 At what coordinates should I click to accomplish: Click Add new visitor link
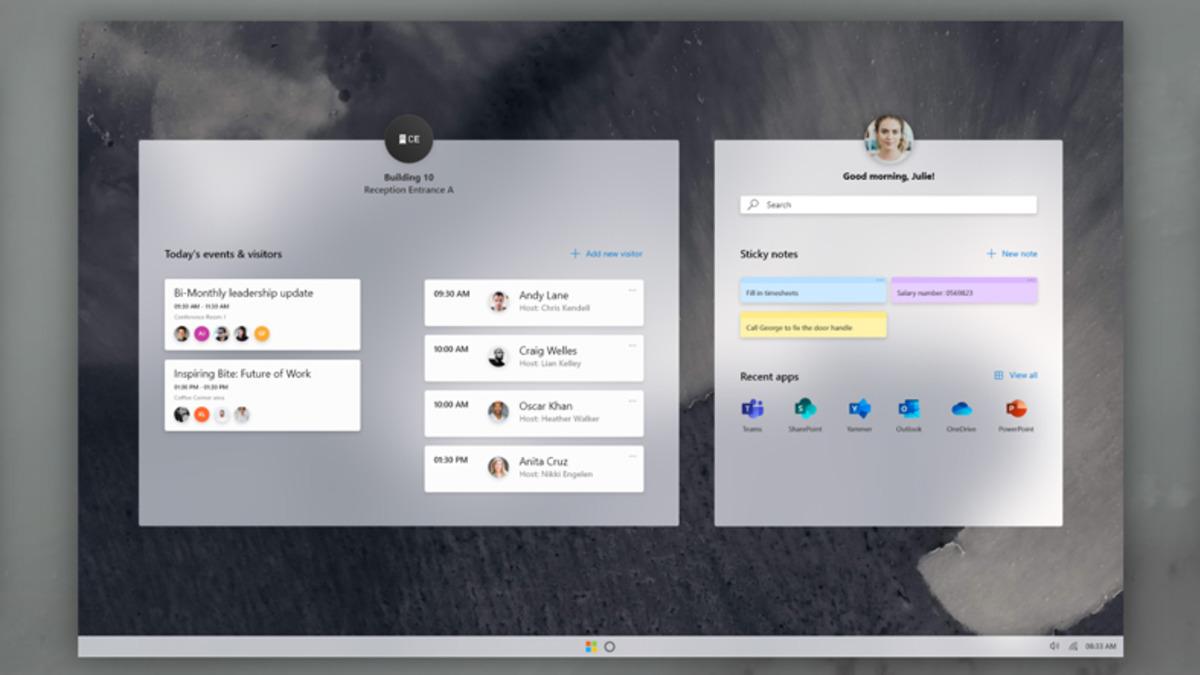point(606,254)
